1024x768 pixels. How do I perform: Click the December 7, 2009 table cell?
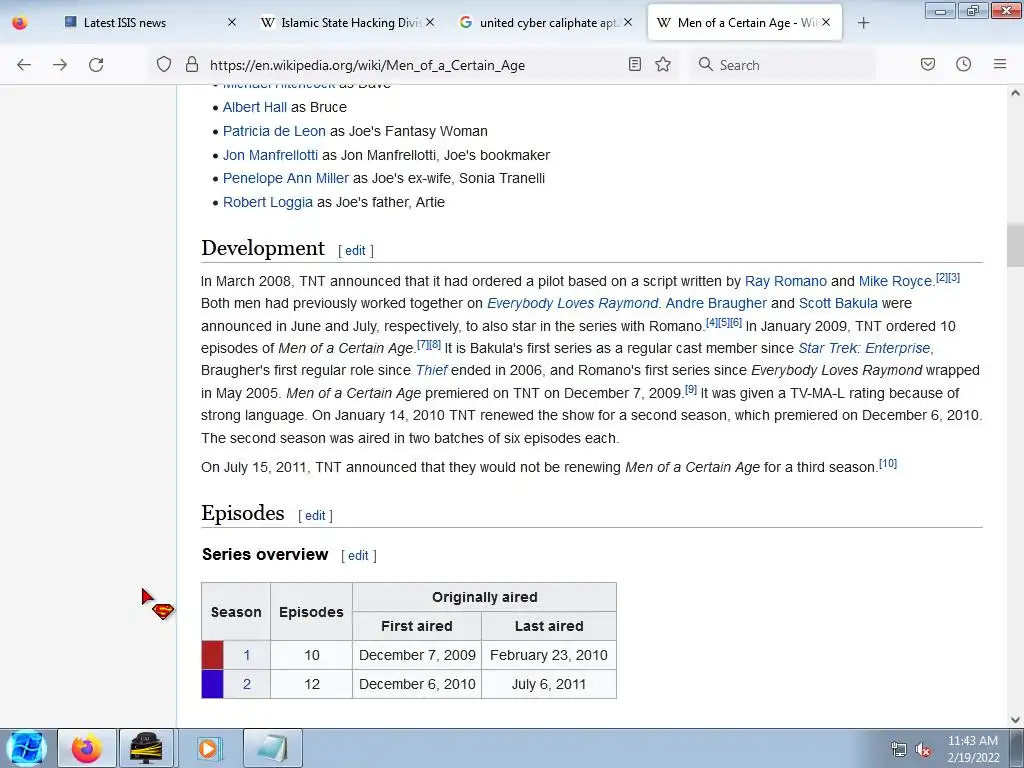(417, 655)
